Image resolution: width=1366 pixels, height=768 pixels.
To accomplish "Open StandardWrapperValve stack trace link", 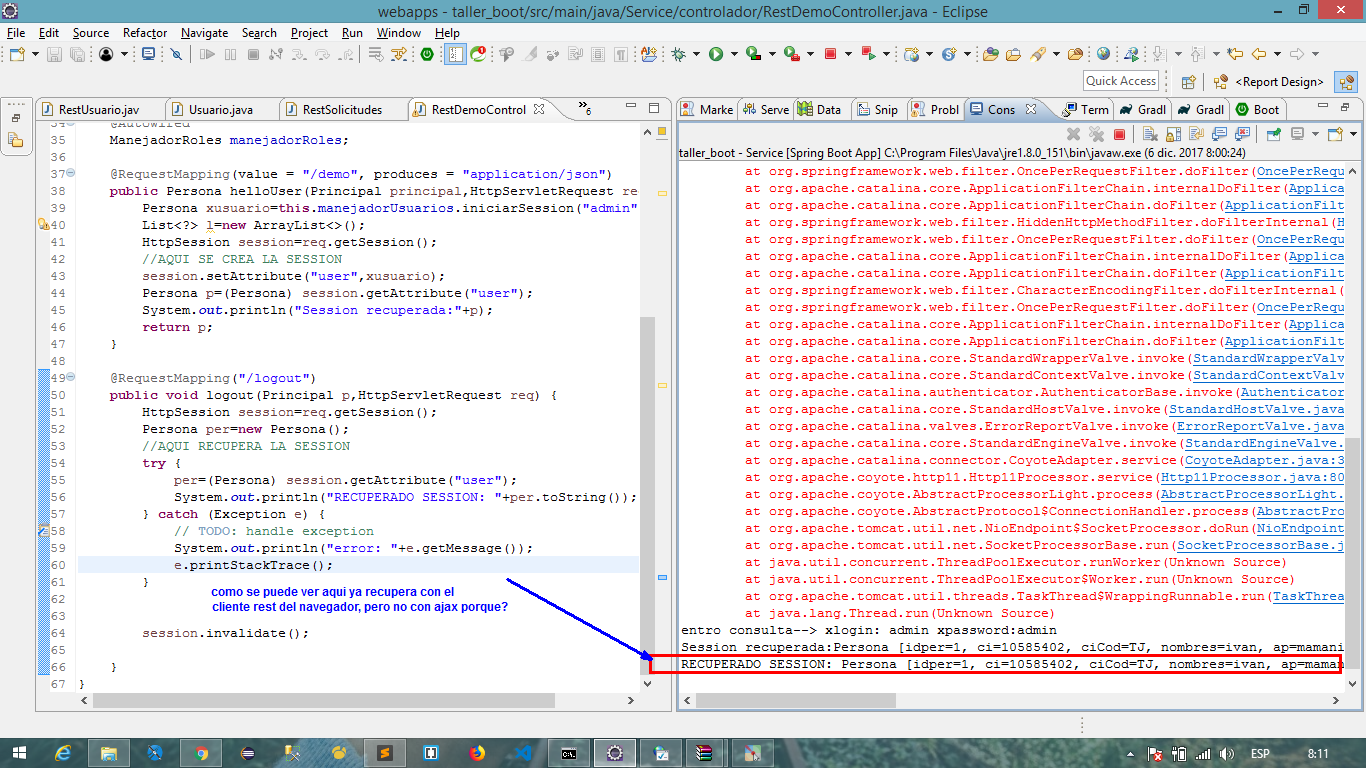I will (x=1268, y=358).
